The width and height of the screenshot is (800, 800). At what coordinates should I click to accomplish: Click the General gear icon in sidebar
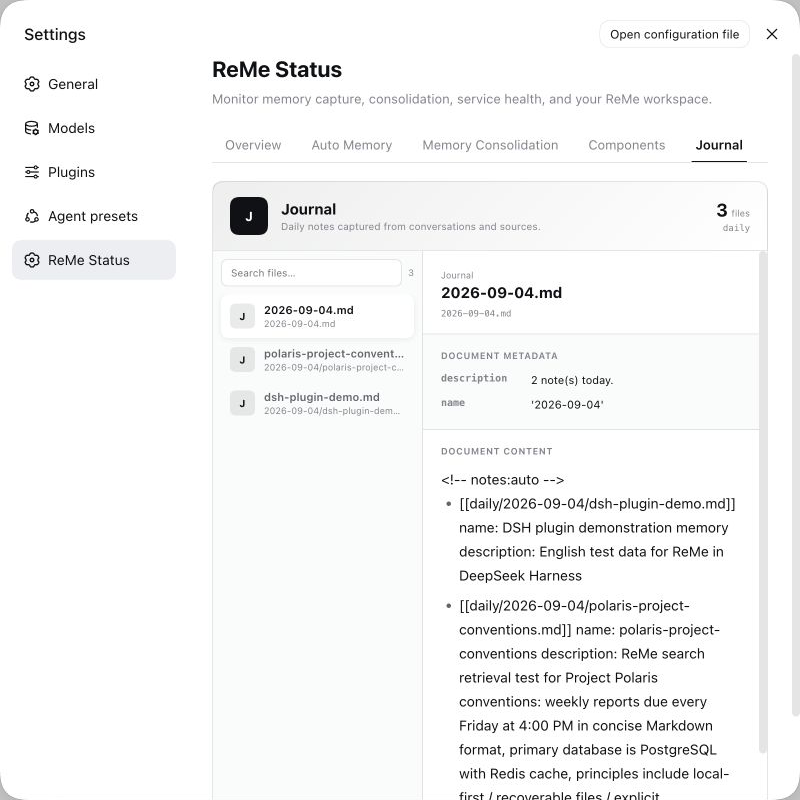click(32, 84)
